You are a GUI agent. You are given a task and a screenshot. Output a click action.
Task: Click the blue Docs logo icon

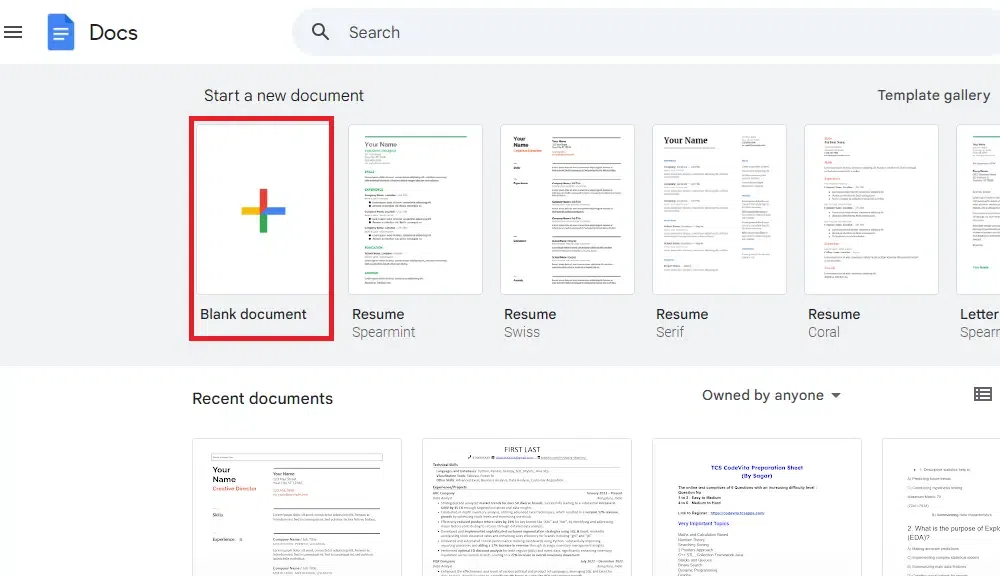click(x=61, y=32)
